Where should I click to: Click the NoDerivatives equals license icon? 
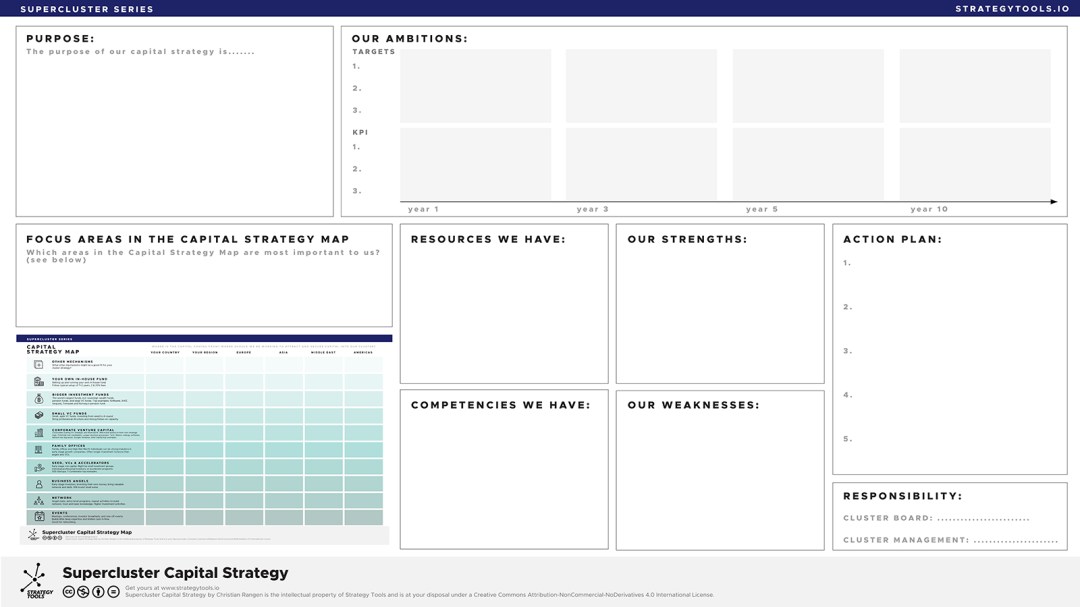click(x=114, y=591)
